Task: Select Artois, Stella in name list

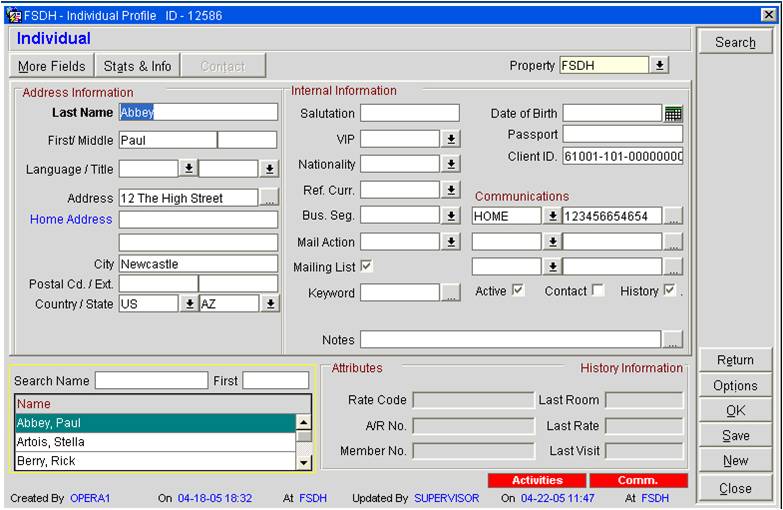Action: coord(155,442)
